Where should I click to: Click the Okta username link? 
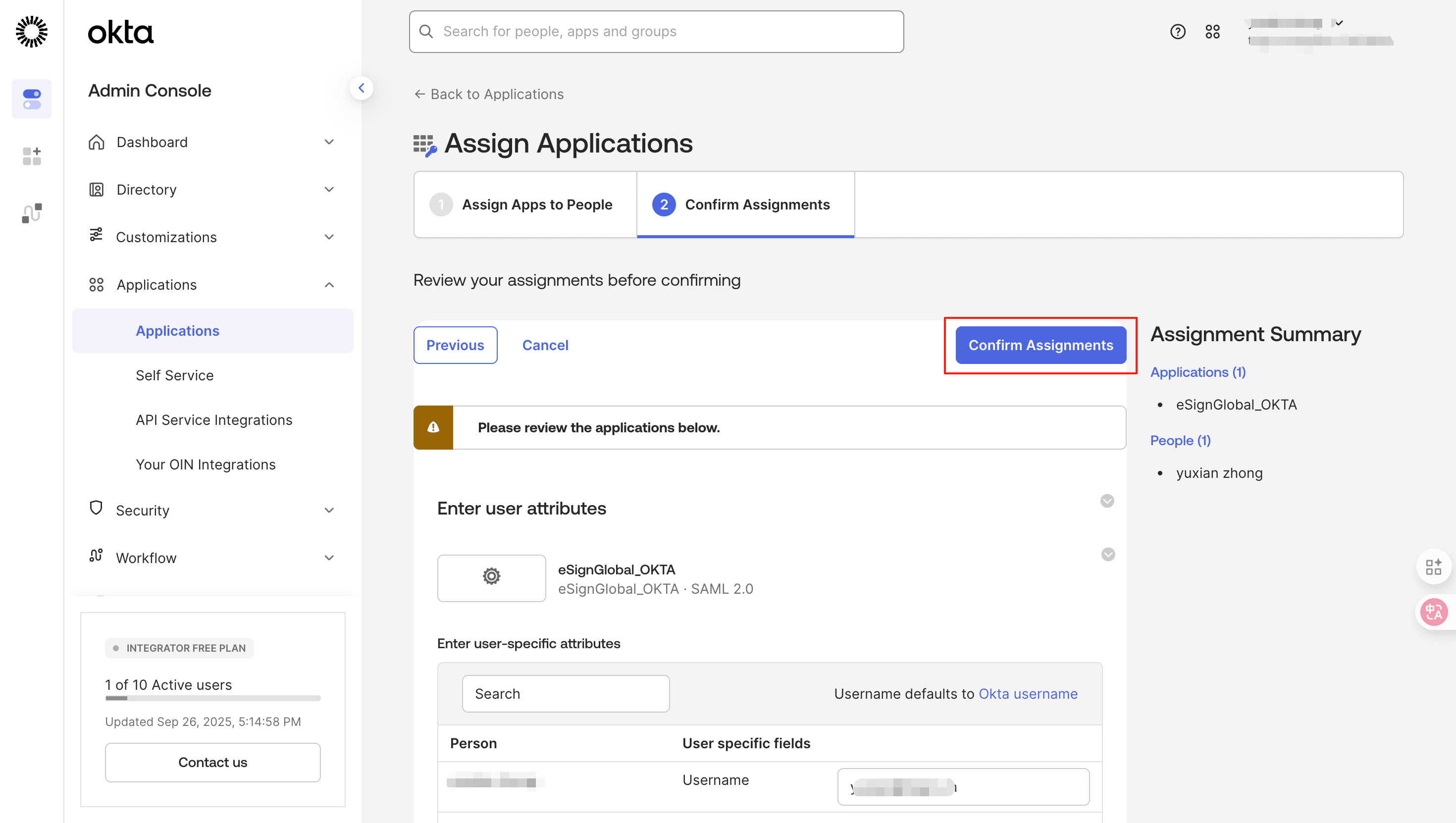[x=1028, y=694]
